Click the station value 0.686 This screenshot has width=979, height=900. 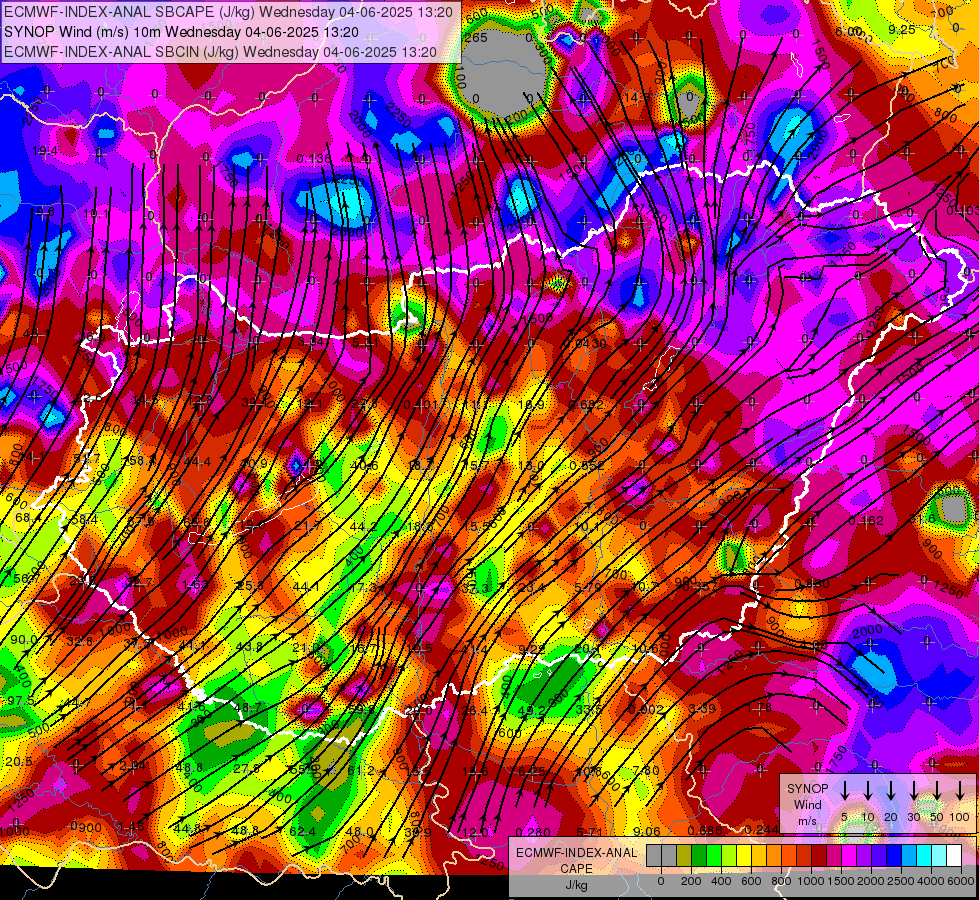(705, 830)
